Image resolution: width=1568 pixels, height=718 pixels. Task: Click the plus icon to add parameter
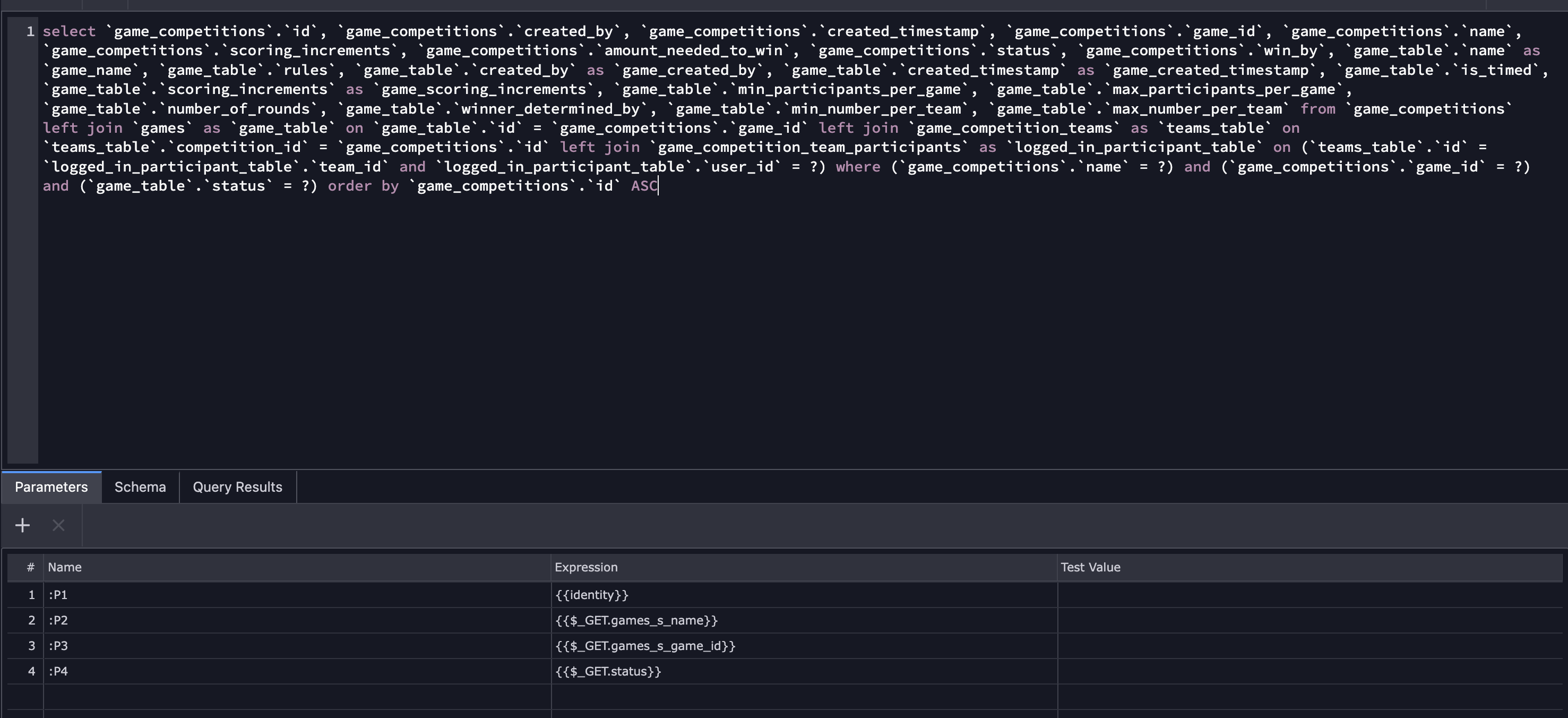point(22,525)
